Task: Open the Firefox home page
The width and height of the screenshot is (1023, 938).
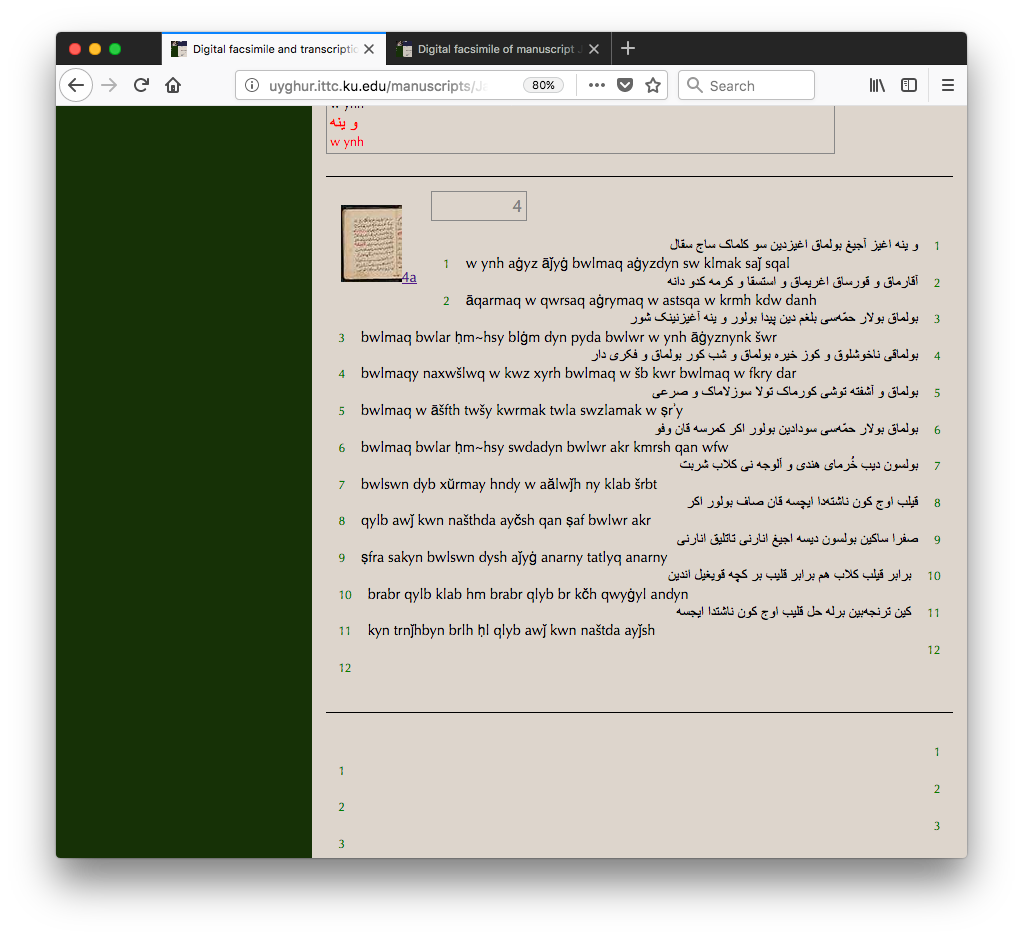Action: 173,85
